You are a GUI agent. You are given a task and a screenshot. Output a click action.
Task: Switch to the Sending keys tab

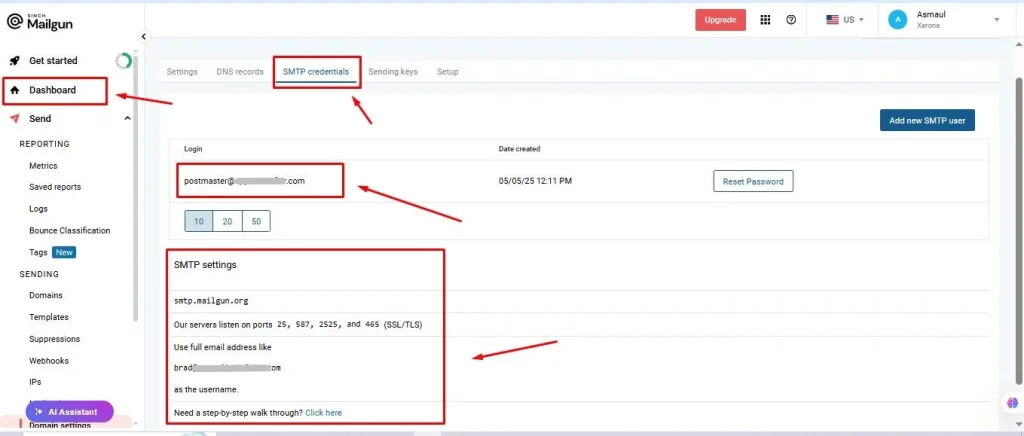pos(392,72)
